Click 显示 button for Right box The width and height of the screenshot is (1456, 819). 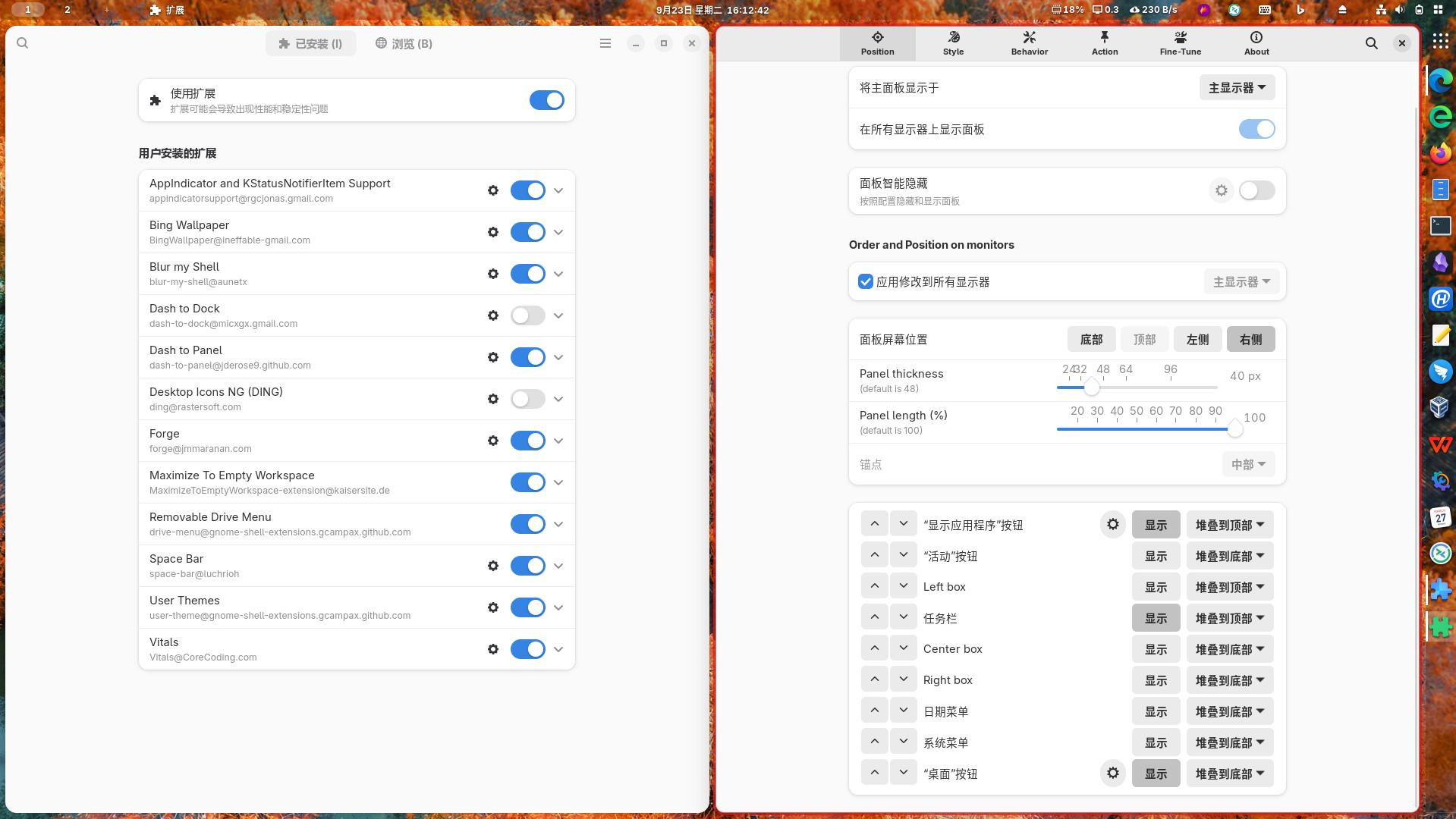coord(1156,681)
